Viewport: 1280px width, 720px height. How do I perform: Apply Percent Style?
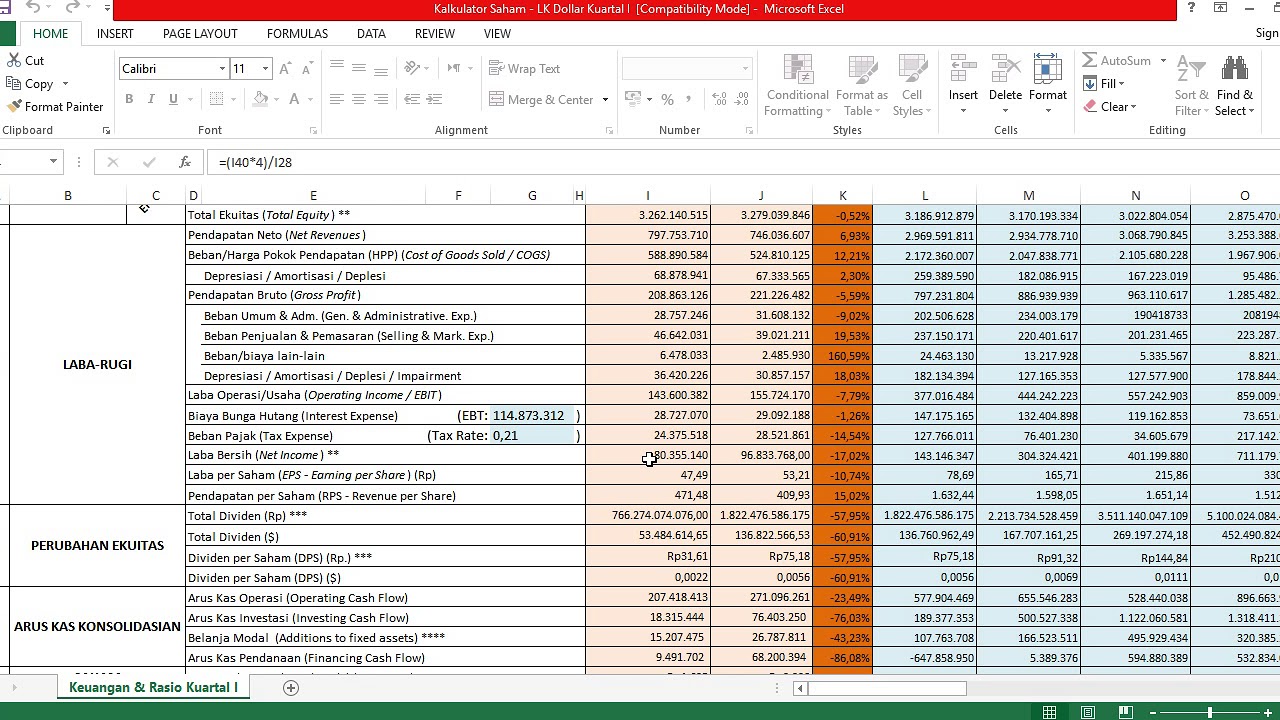(x=667, y=99)
